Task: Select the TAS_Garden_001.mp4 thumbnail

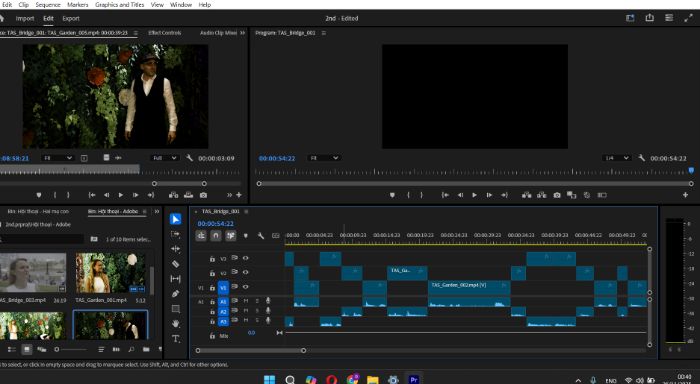Action: 110,273
